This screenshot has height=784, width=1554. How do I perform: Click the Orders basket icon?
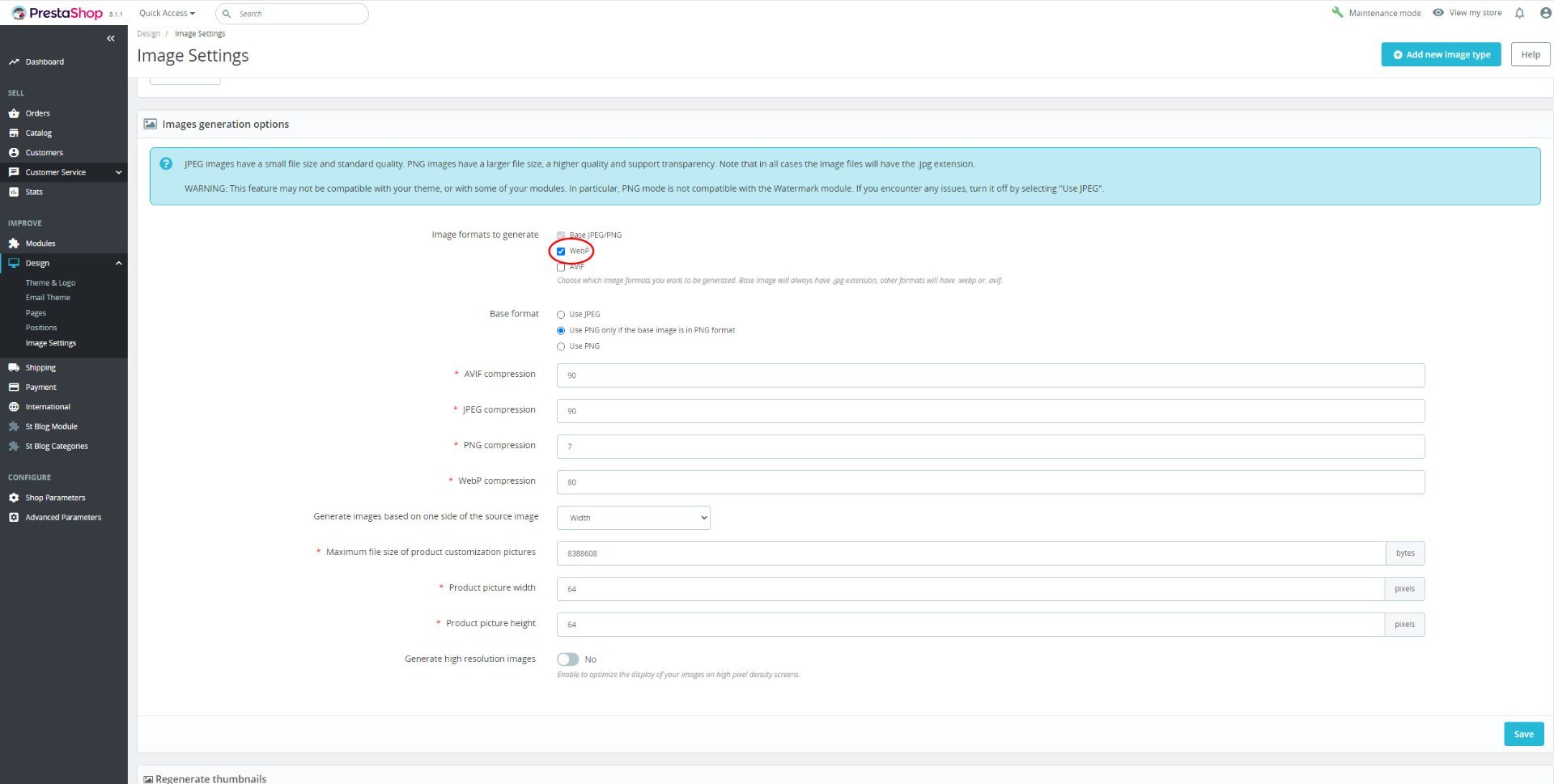14,113
